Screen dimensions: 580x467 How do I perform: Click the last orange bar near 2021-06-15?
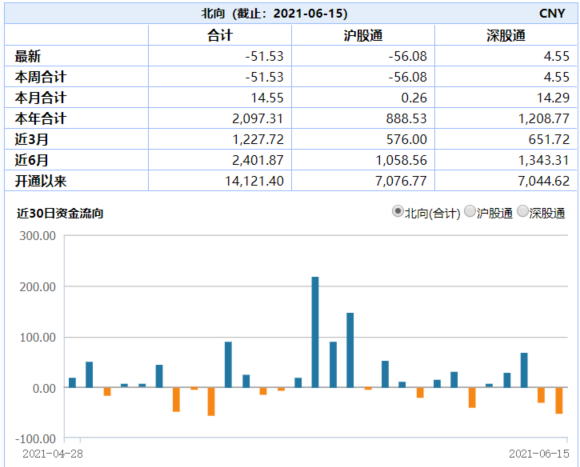pyautogui.click(x=559, y=400)
